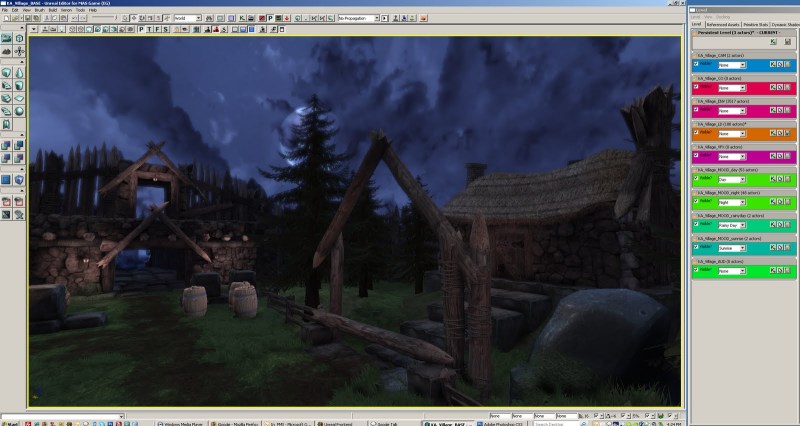Switch to the Referenced Assets tab

click(x=723, y=24)
